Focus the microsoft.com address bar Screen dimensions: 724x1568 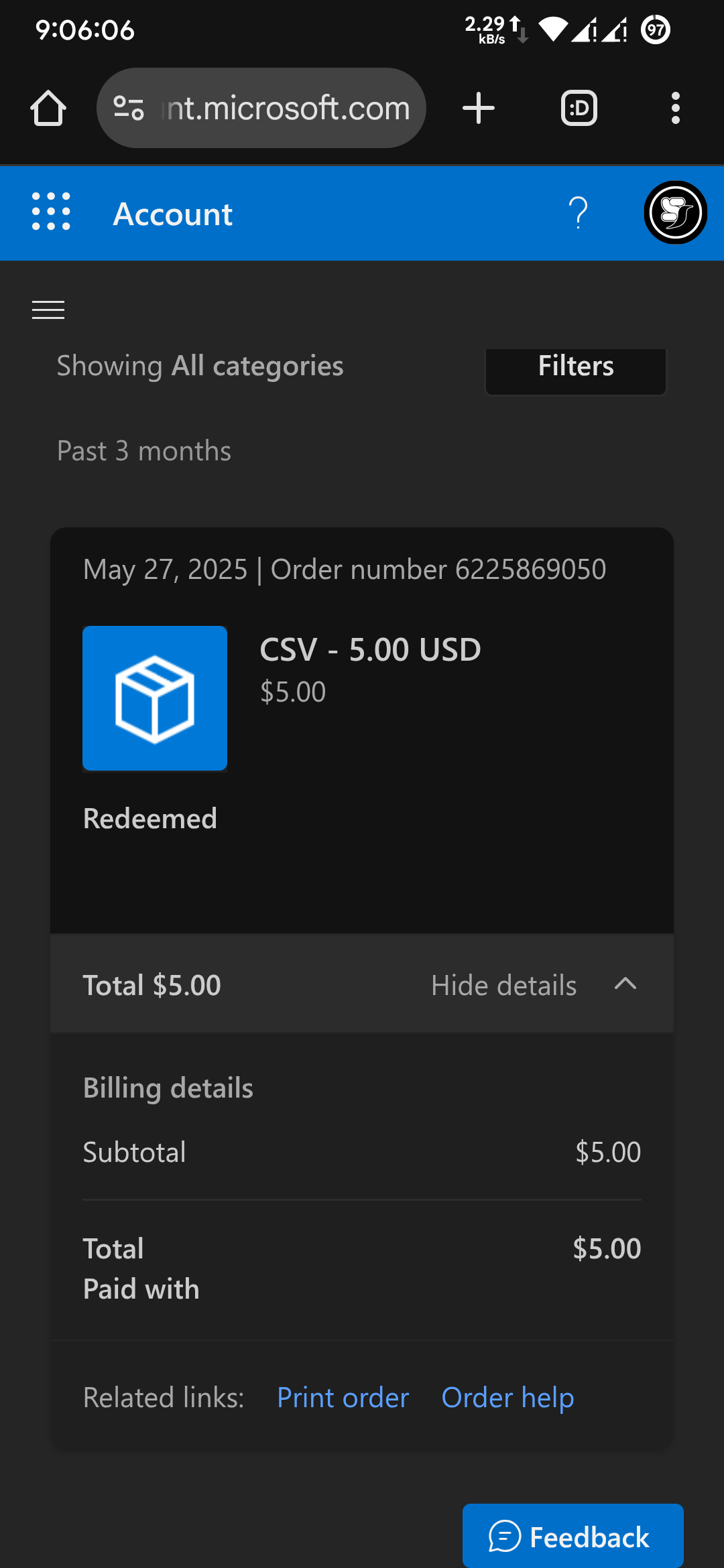tap(261, 108)
